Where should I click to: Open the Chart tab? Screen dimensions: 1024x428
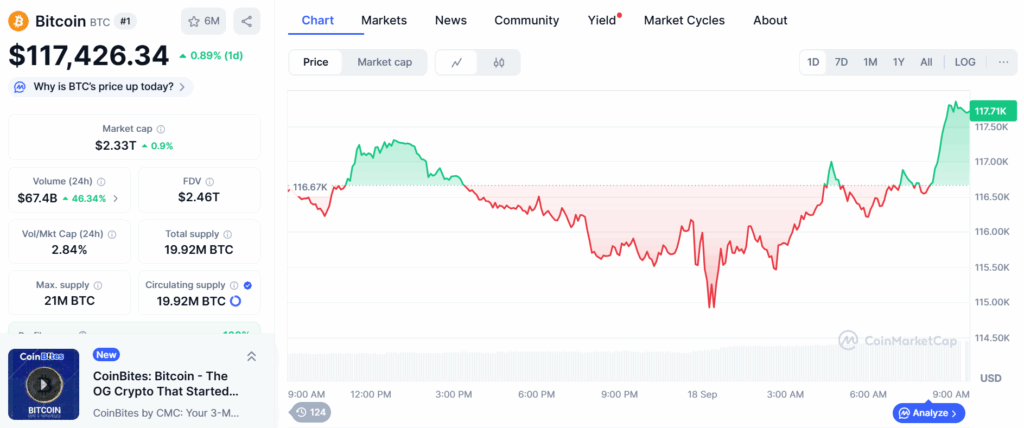point(318,20)
